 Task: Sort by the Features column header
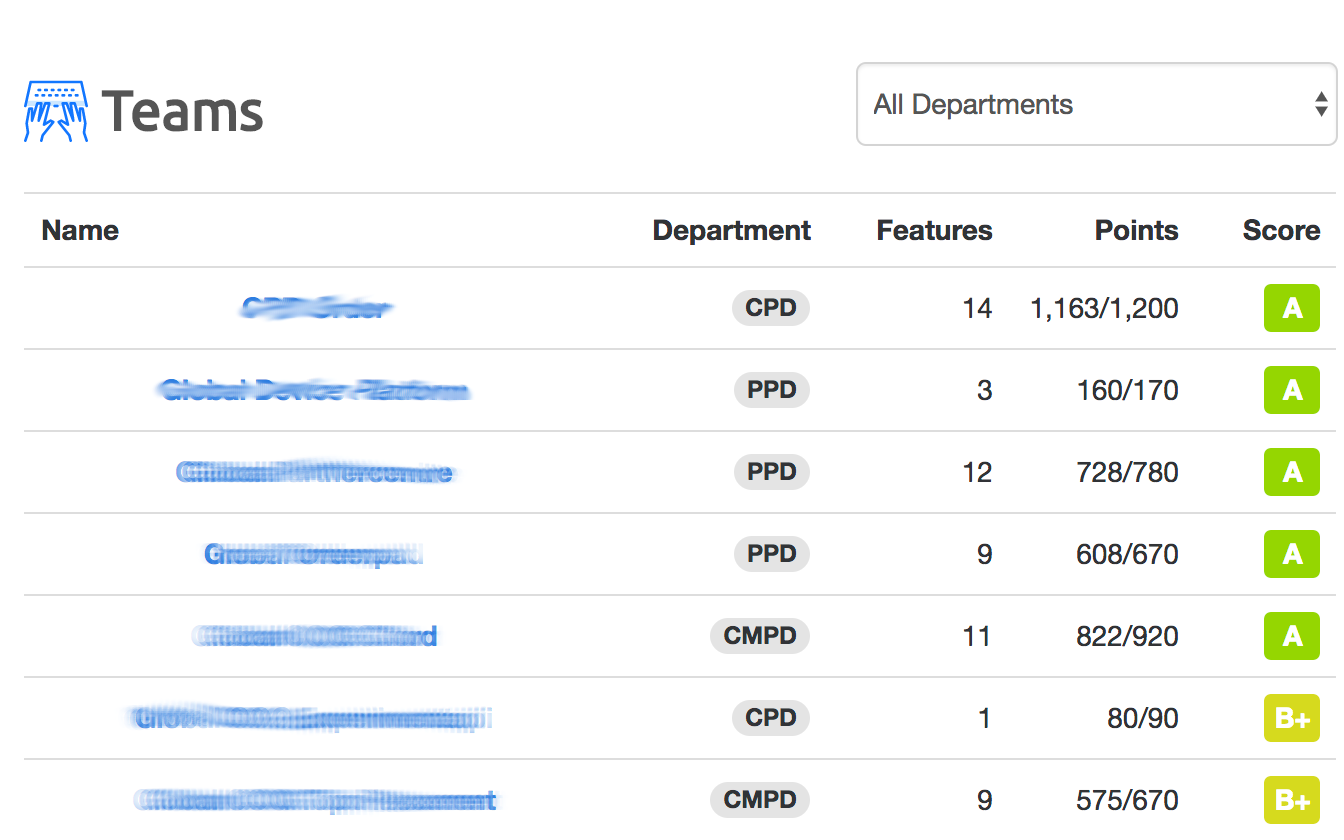click(x=934, y=231)
